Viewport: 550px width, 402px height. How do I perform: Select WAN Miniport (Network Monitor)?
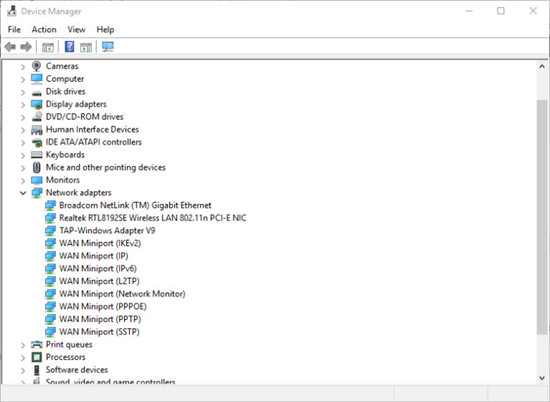pyautogui.click(x=122, y=294)
